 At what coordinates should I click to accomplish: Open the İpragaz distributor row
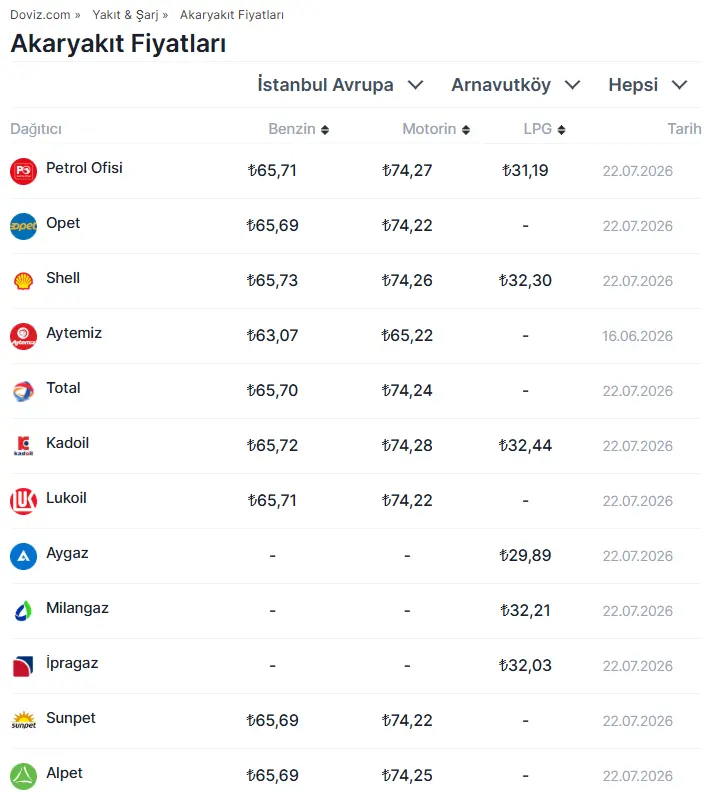click(x=355, y=666)
